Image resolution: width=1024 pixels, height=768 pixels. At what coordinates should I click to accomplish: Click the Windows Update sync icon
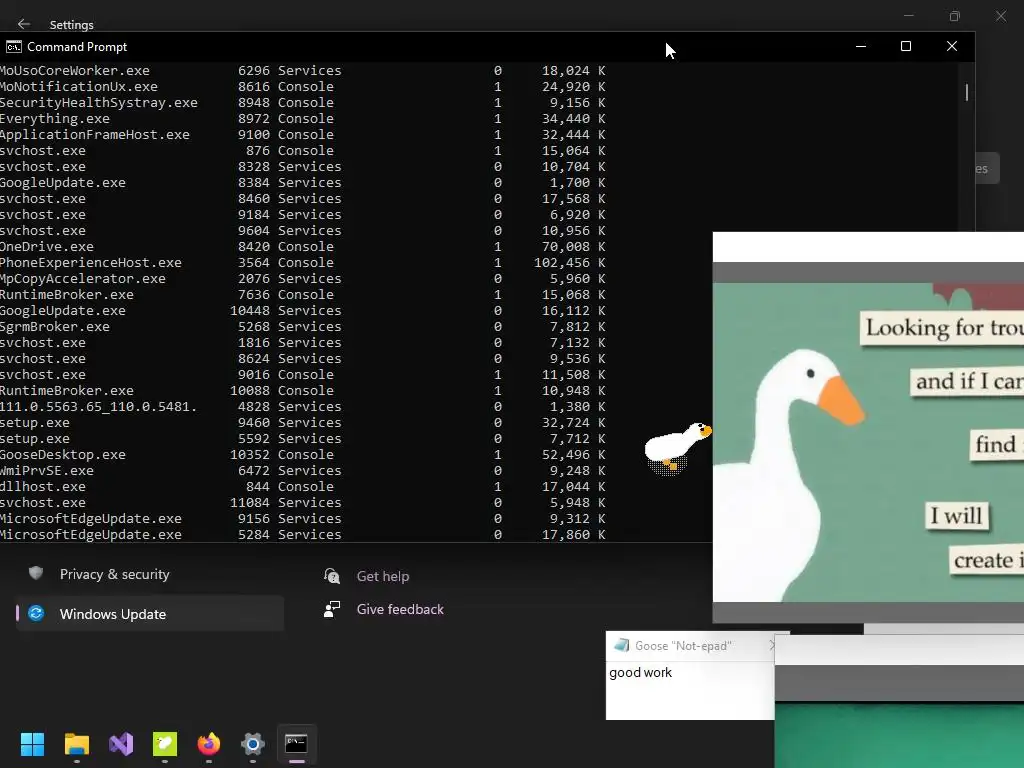tap(36, 613)
